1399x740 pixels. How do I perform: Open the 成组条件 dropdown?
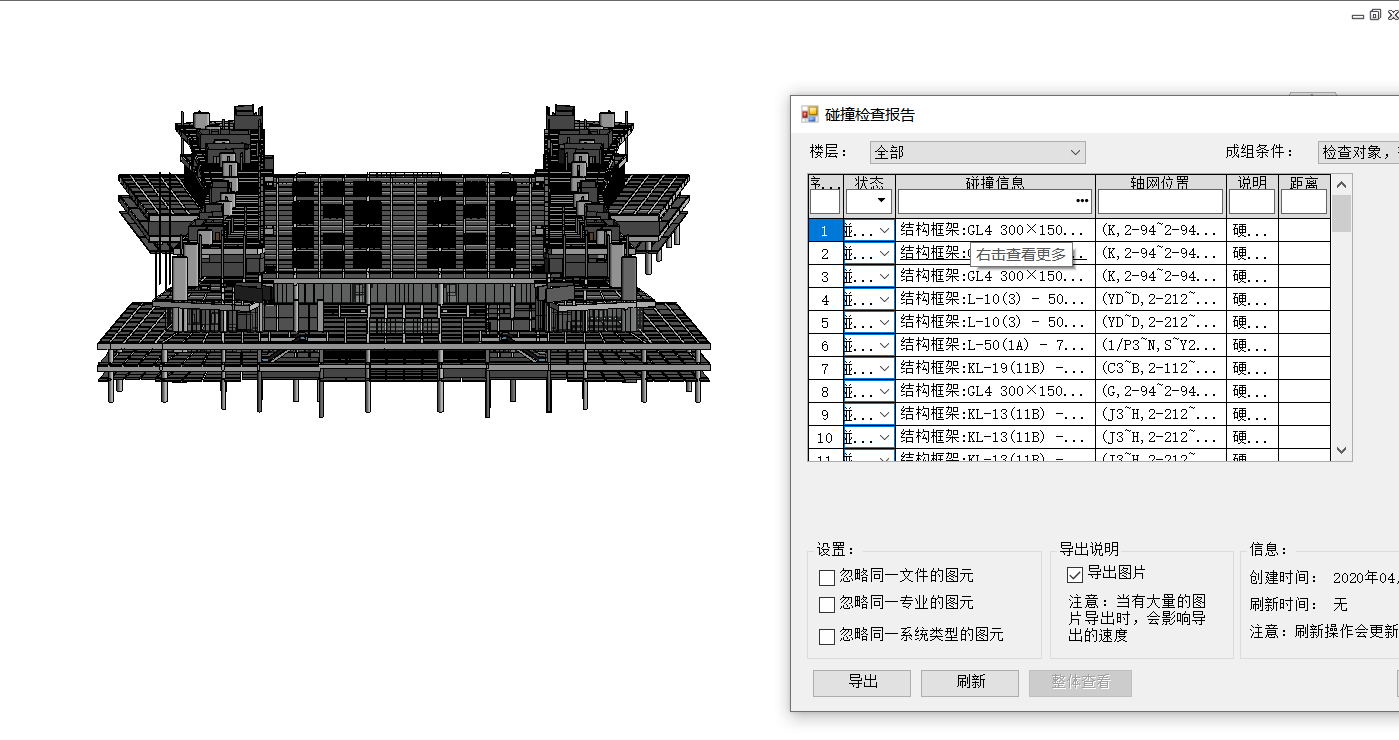1358,152
